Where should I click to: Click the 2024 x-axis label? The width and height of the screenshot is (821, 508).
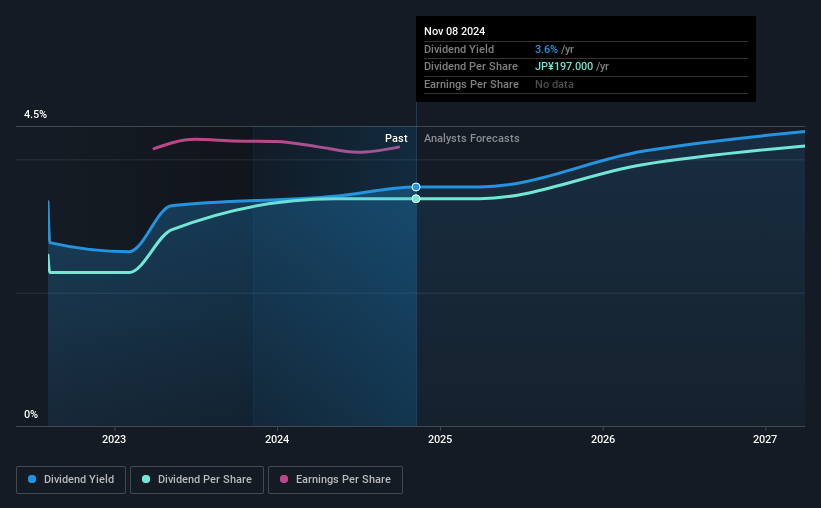tap(277, 439)
